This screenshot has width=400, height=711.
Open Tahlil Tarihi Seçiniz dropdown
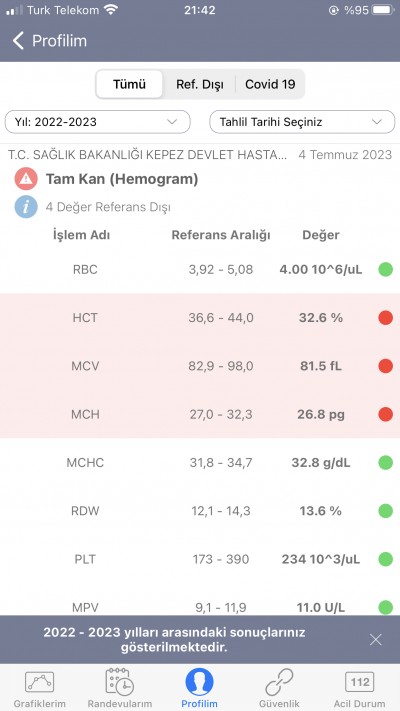(x=302, y=122)
